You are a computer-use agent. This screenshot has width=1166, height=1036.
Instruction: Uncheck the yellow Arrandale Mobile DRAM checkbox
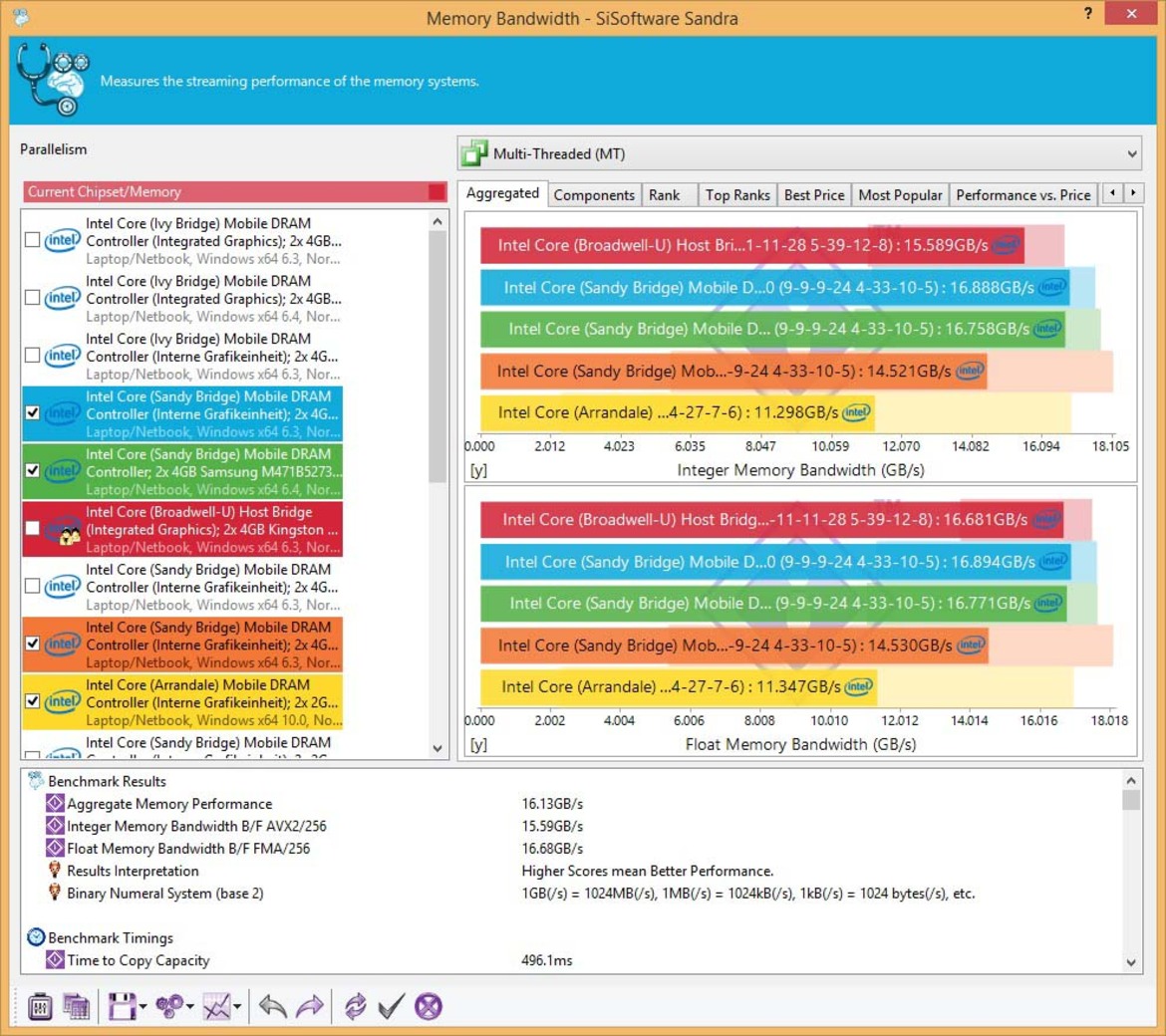coord(32,701)
